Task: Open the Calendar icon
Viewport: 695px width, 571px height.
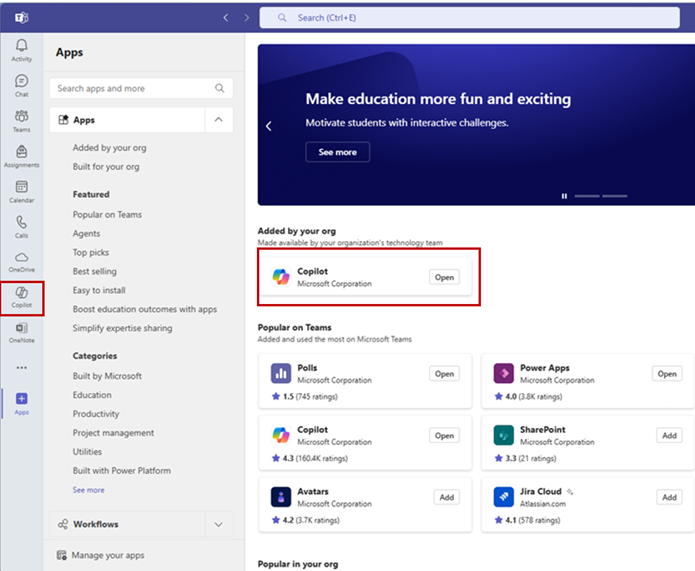Action: point(21,191)
